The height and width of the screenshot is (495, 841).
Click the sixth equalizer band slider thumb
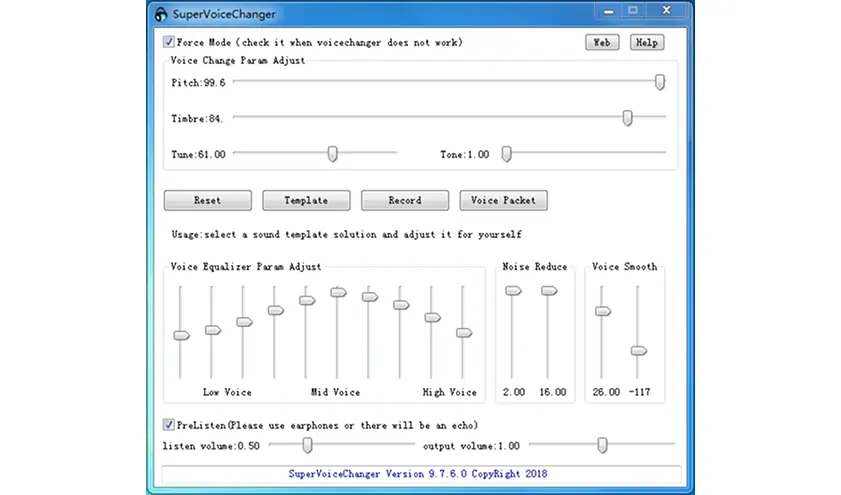338,292
